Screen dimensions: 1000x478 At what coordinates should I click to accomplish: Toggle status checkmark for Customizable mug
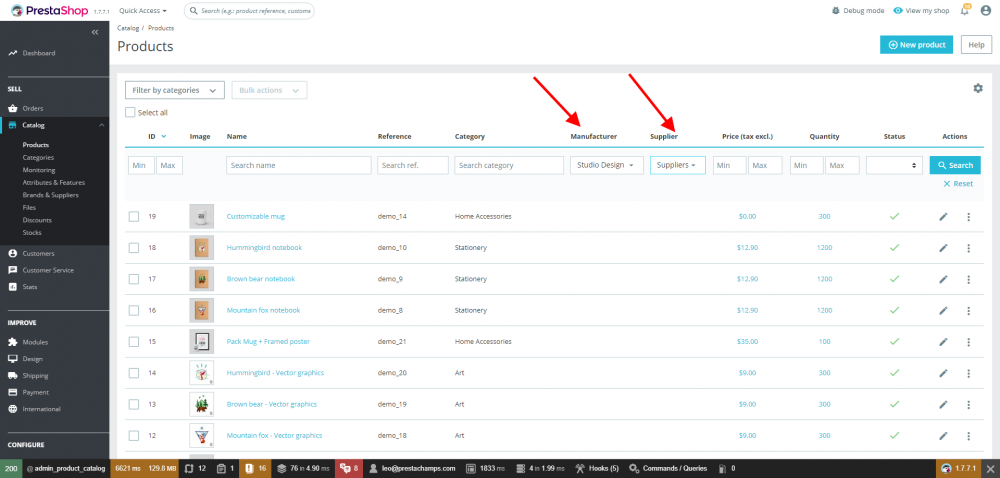pyautogui.click(x=894, y=217)
